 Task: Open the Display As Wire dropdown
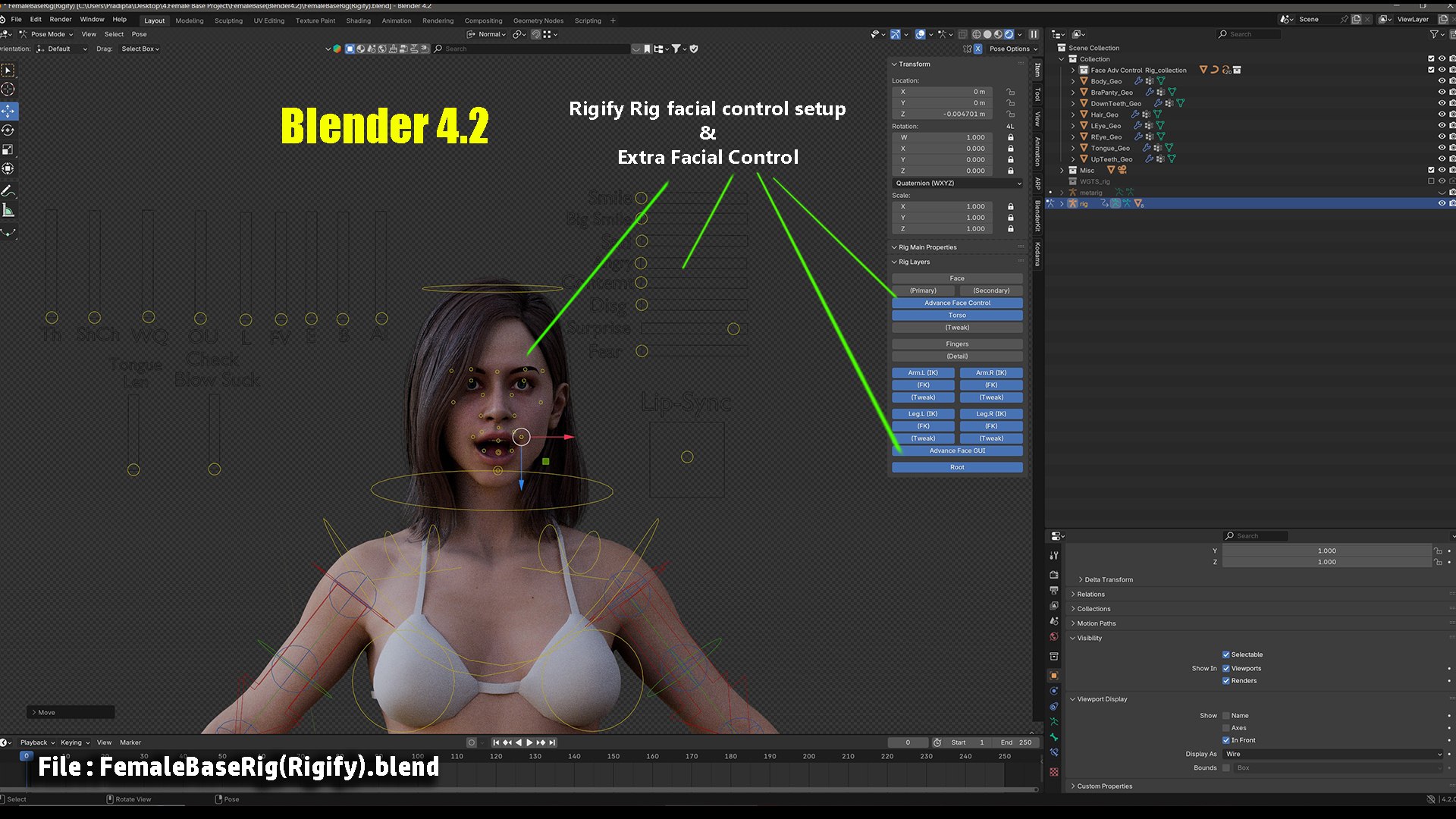pyautogui.click(x=1333, y=754)
